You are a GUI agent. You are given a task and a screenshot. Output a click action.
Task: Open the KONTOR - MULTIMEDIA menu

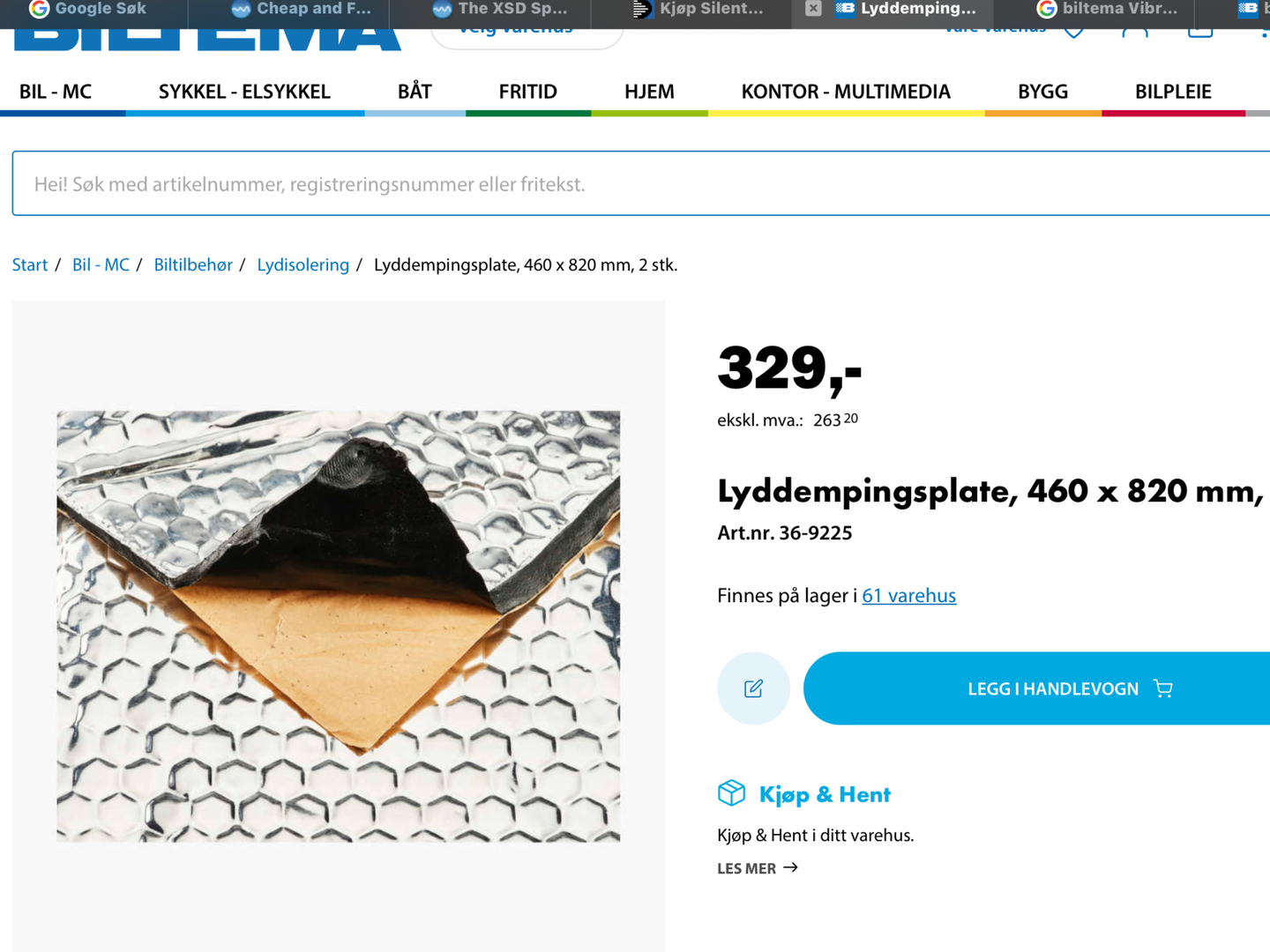coord(846,92)
